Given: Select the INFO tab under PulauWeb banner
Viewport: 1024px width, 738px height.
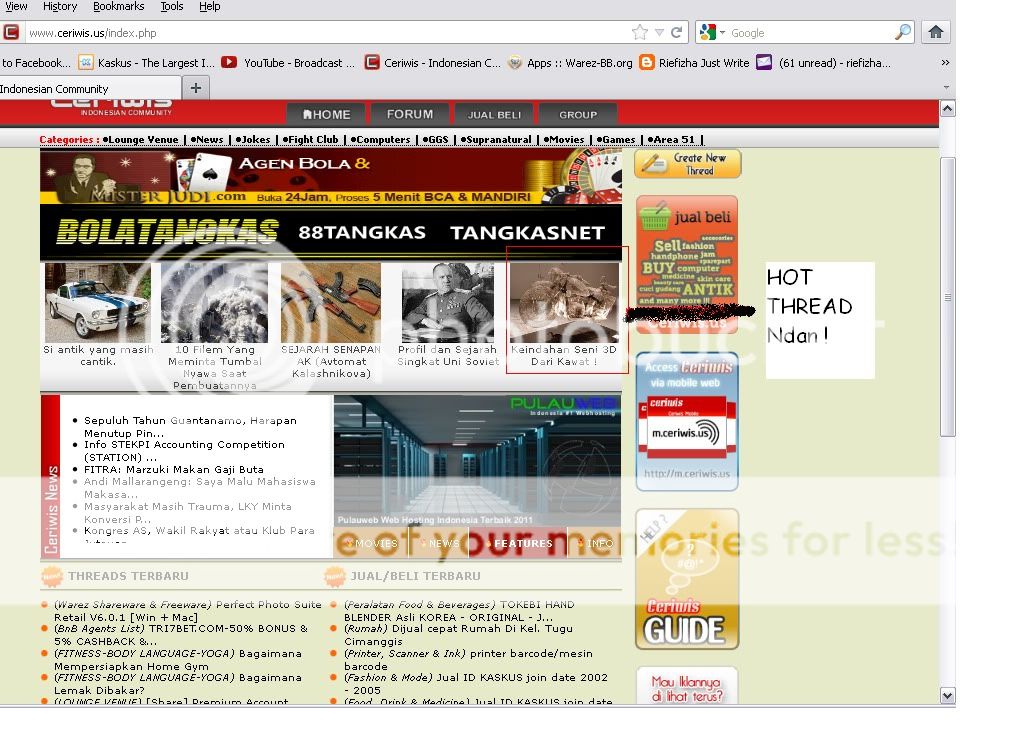Looking at the screenshot, I should click(595, 543).
